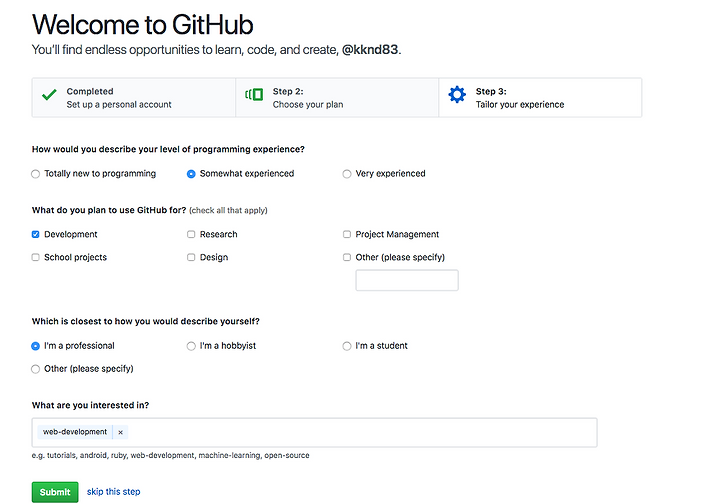Enable the Project Management checkbox
This screenshot has height=504, width=720.
coord(347,235)
